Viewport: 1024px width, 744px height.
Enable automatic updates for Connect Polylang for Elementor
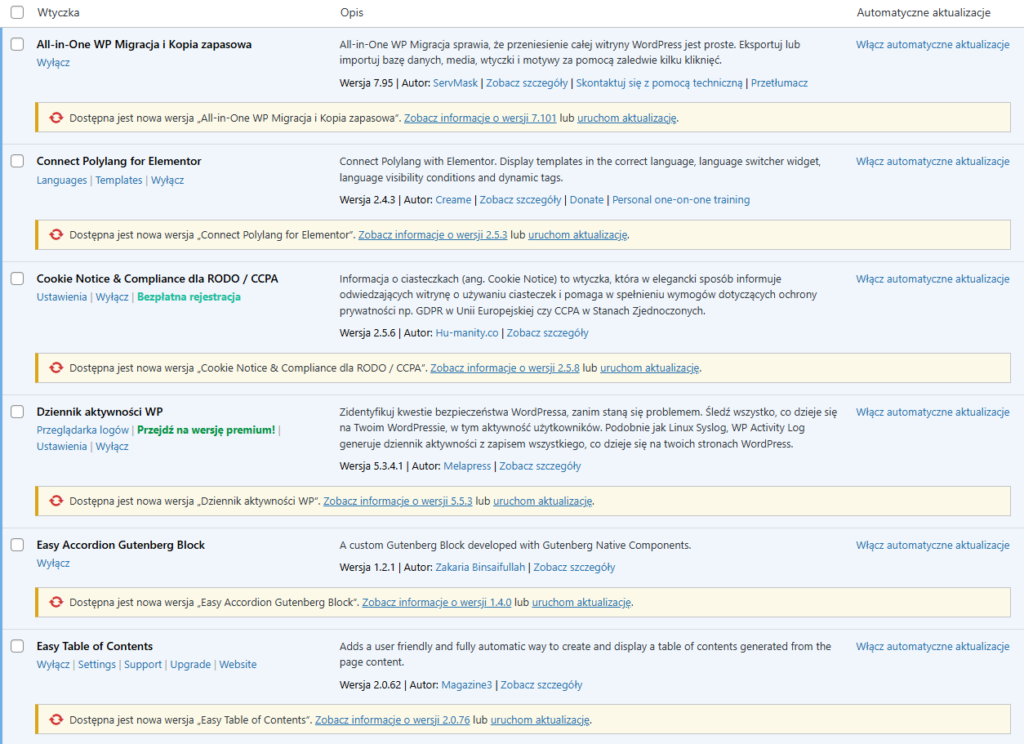coord(932,161)
